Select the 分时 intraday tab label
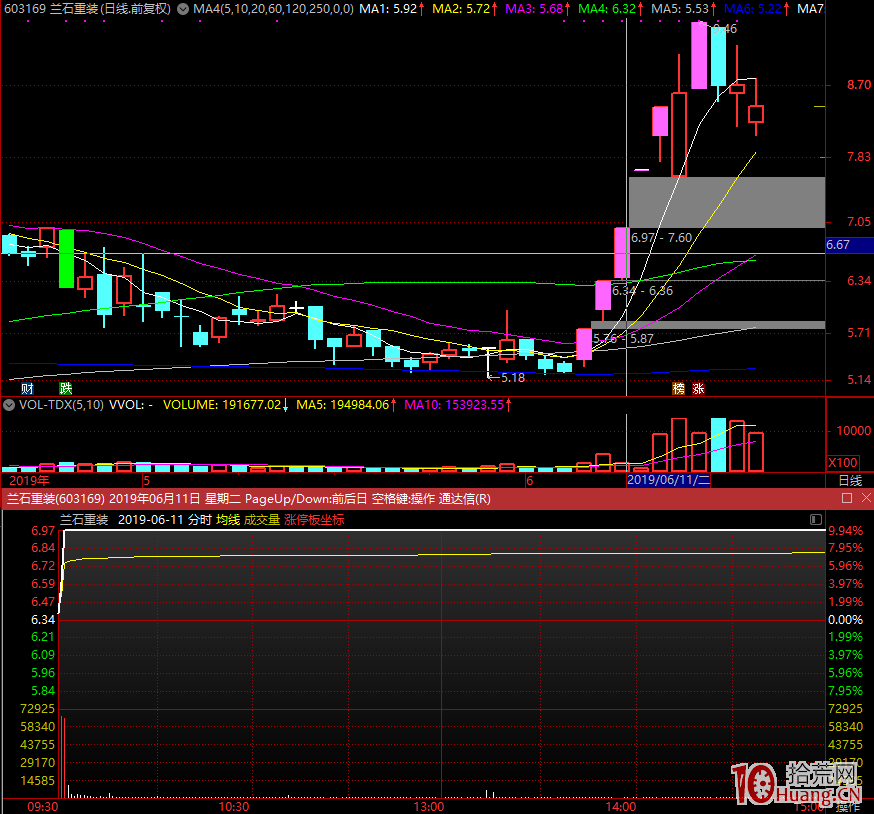 click(x=199, y=520)
